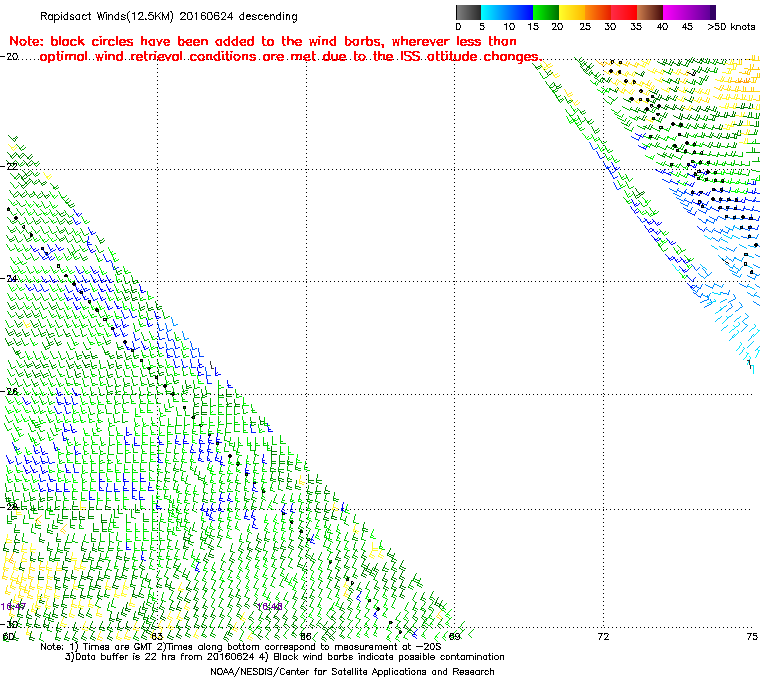Image resolution: width=760 pixels, height=688 pixels.
Task: Click the -20 latitude axis label
Action: (9, 57)
